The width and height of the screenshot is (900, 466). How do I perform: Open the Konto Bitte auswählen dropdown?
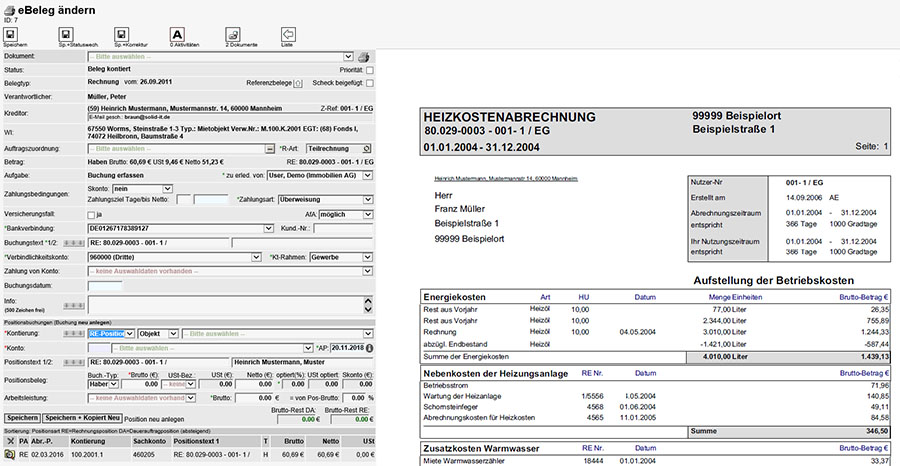pyautogui.click(x=212, y=348)
